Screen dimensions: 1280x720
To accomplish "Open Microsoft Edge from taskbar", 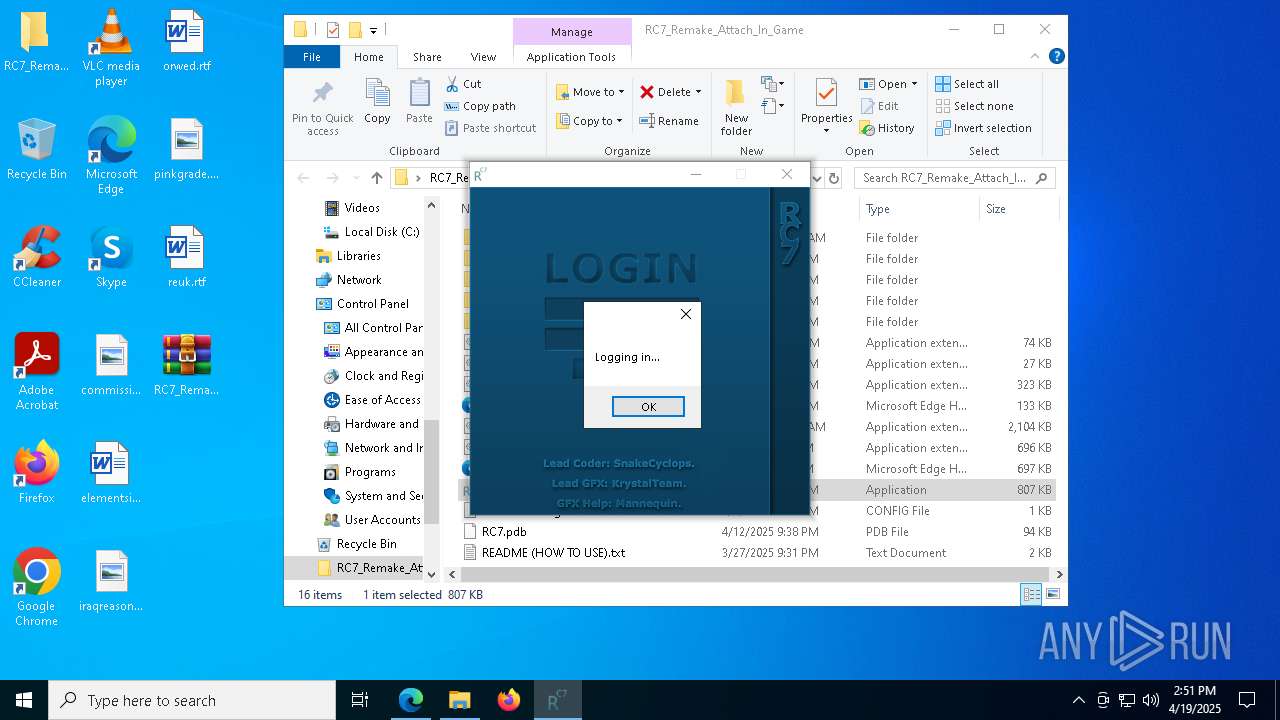I will pos(411,700).
